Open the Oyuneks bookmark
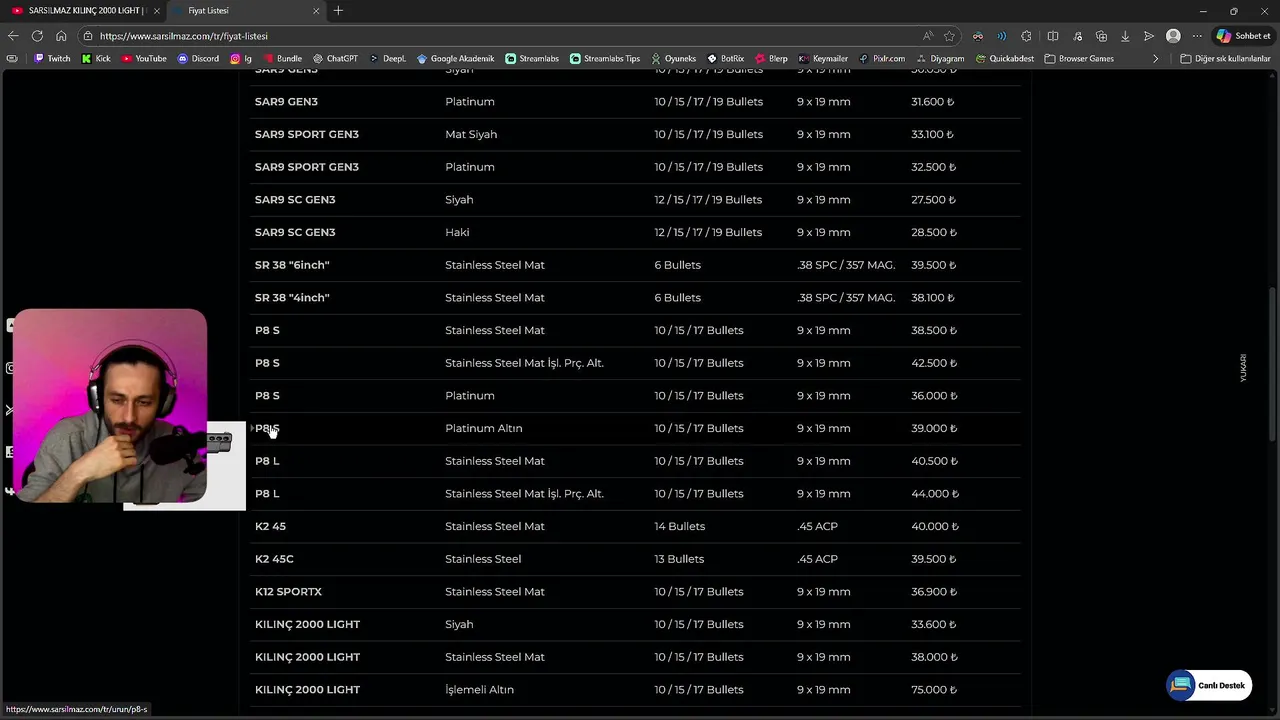Viewport: 1280px width, 720px height. 673,59
